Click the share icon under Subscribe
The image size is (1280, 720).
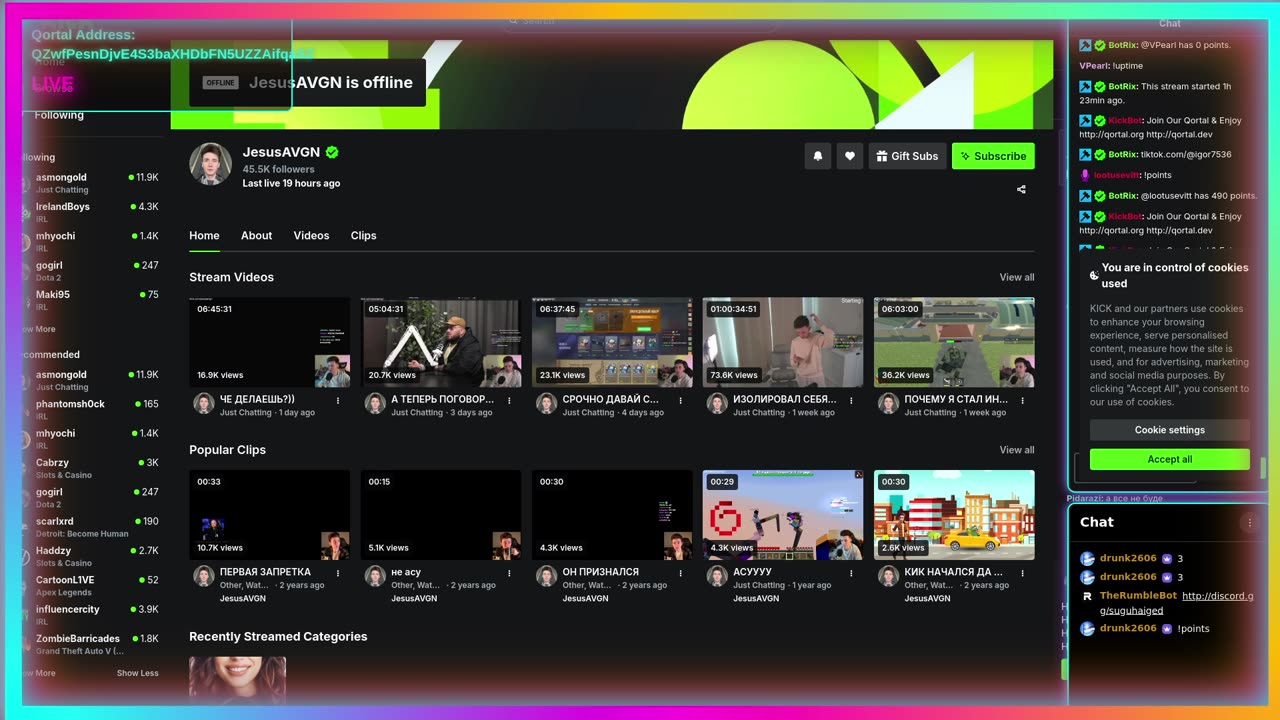coord(1021,189)
